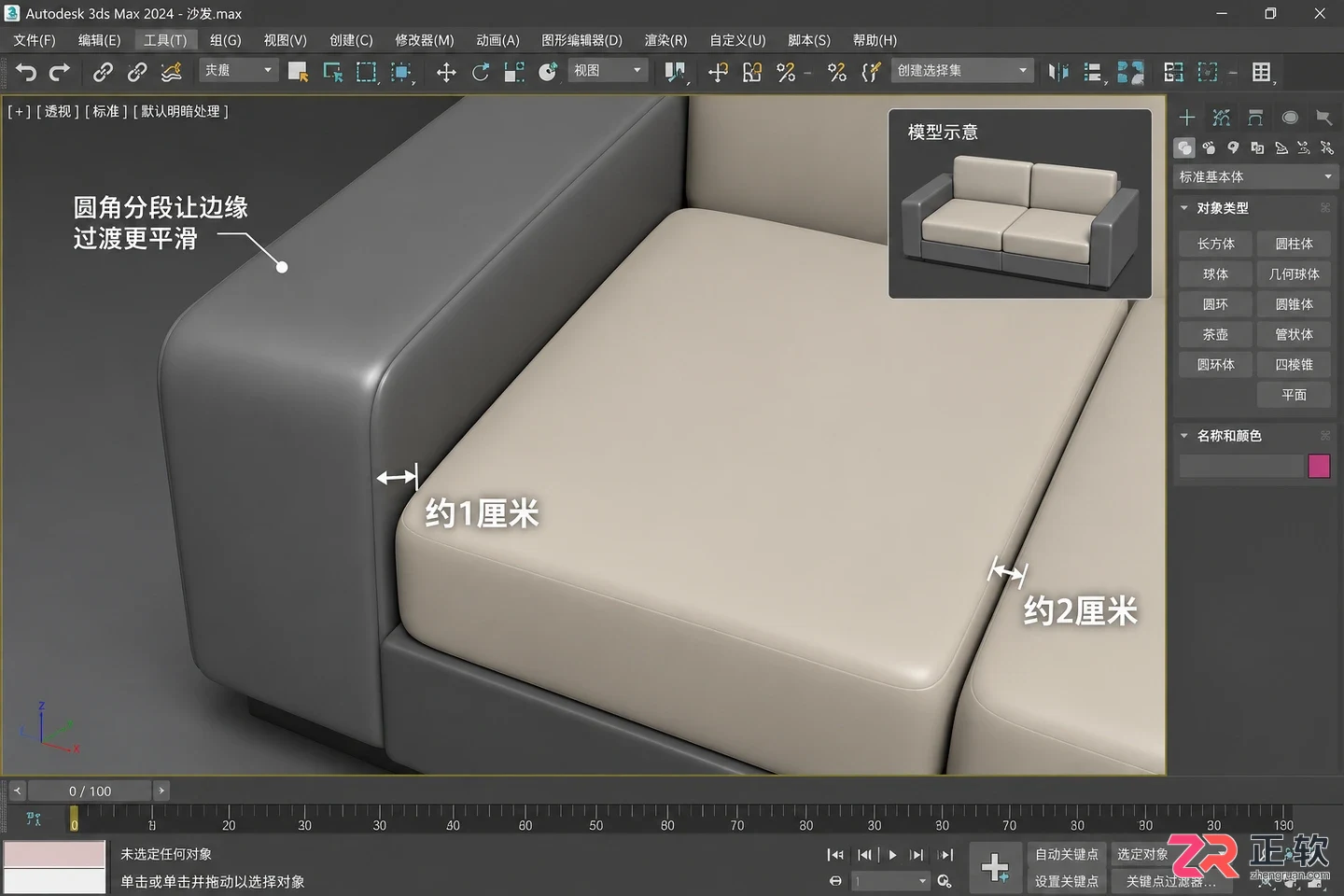The height and width of the screenshot is (896, 1344).
Task: Click the Bind to Space Warp icon
Action: pos(171,72)
